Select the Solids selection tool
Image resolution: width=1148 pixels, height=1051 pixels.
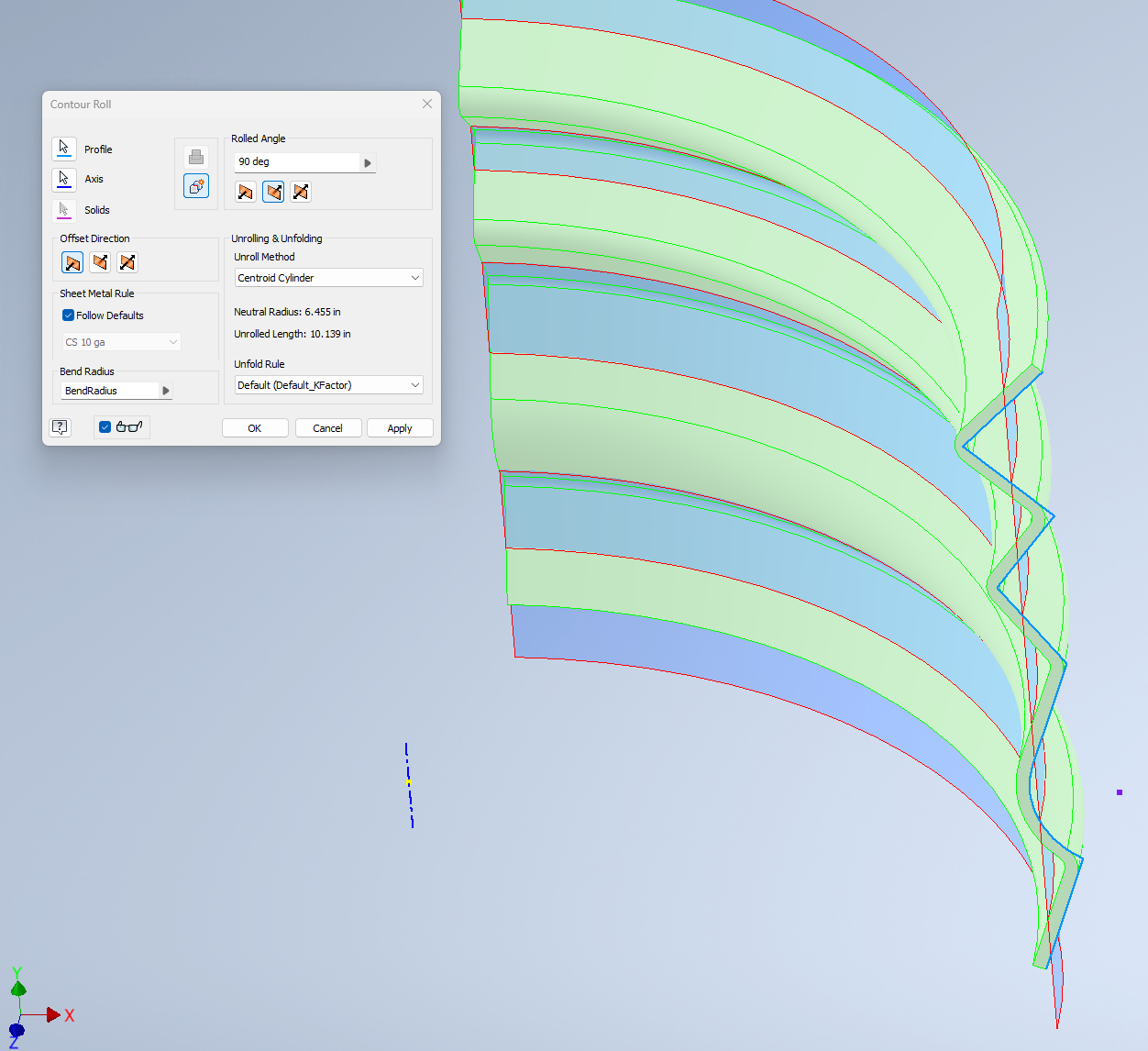(x=64, y=209)
